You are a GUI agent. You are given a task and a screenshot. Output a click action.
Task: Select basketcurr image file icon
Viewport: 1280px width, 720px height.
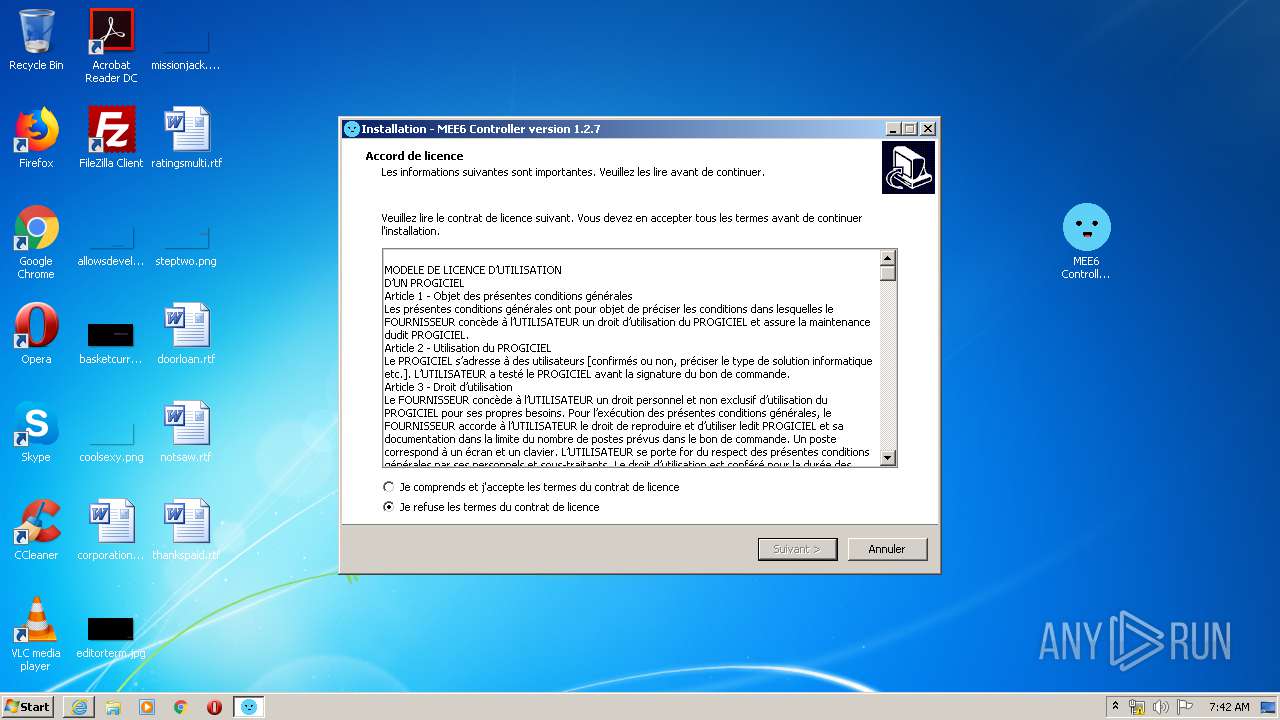coord(111,340)
